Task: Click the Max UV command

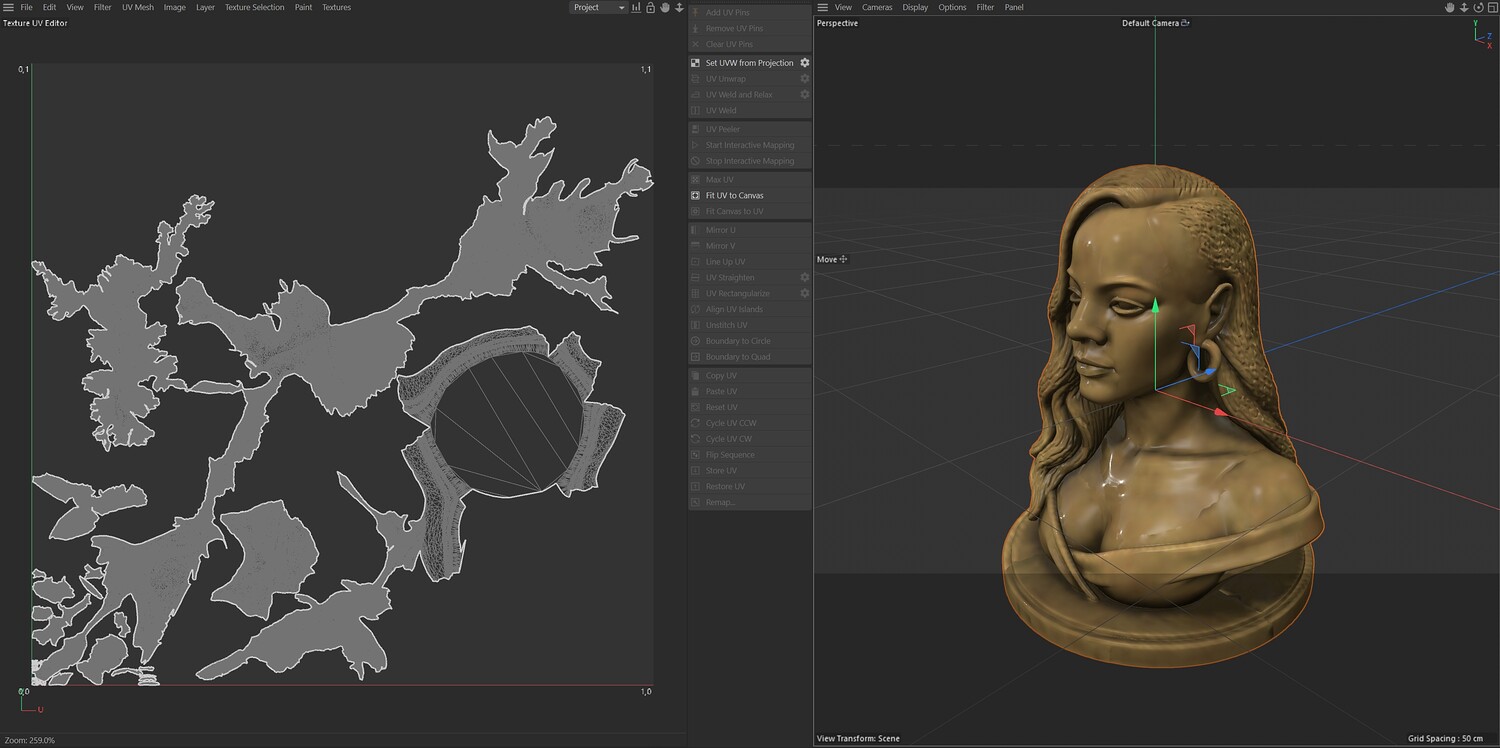Action: click(x=750, y=180)
